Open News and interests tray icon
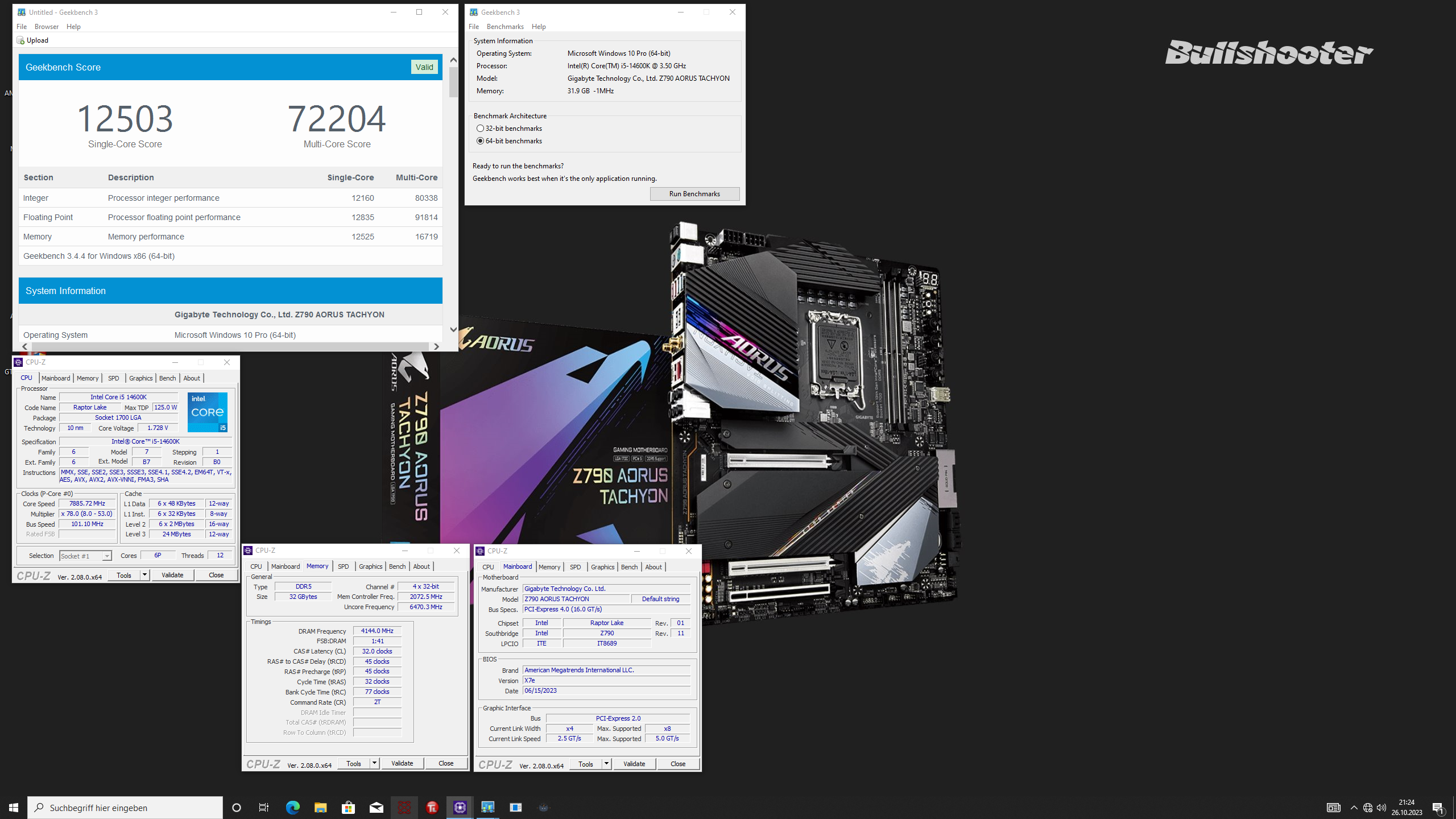 point(1333,808)
